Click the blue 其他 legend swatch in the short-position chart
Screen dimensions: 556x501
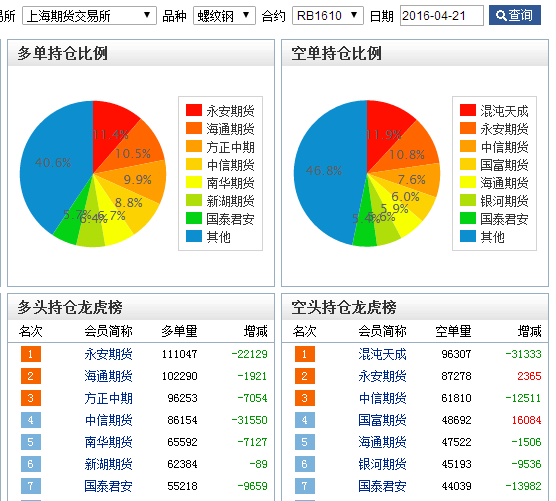coord(468,236)
